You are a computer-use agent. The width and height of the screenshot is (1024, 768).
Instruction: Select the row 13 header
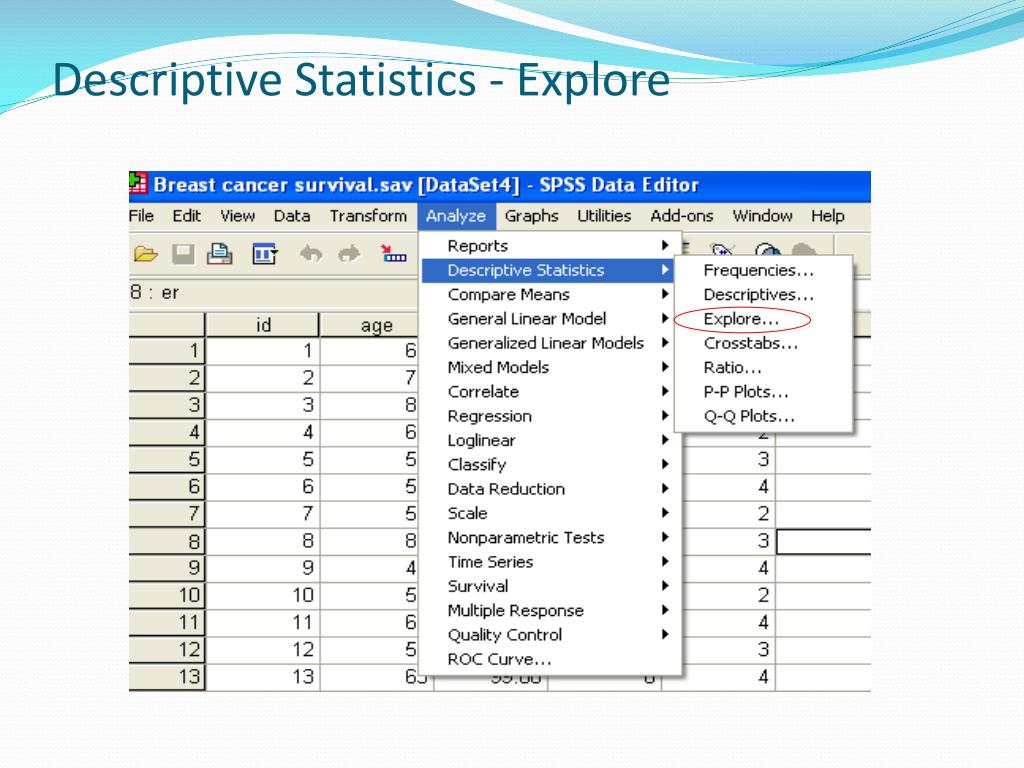[x=167, y=677]
